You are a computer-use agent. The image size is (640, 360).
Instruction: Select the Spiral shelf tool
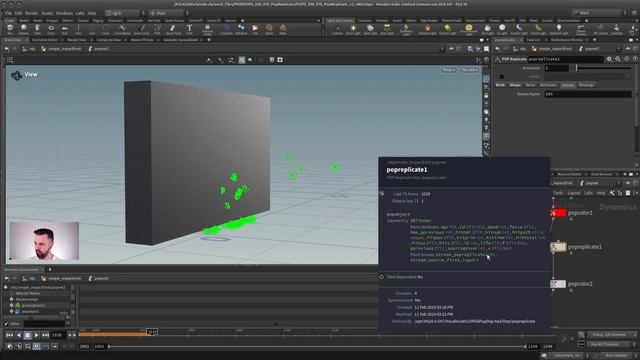click(269, 29)
